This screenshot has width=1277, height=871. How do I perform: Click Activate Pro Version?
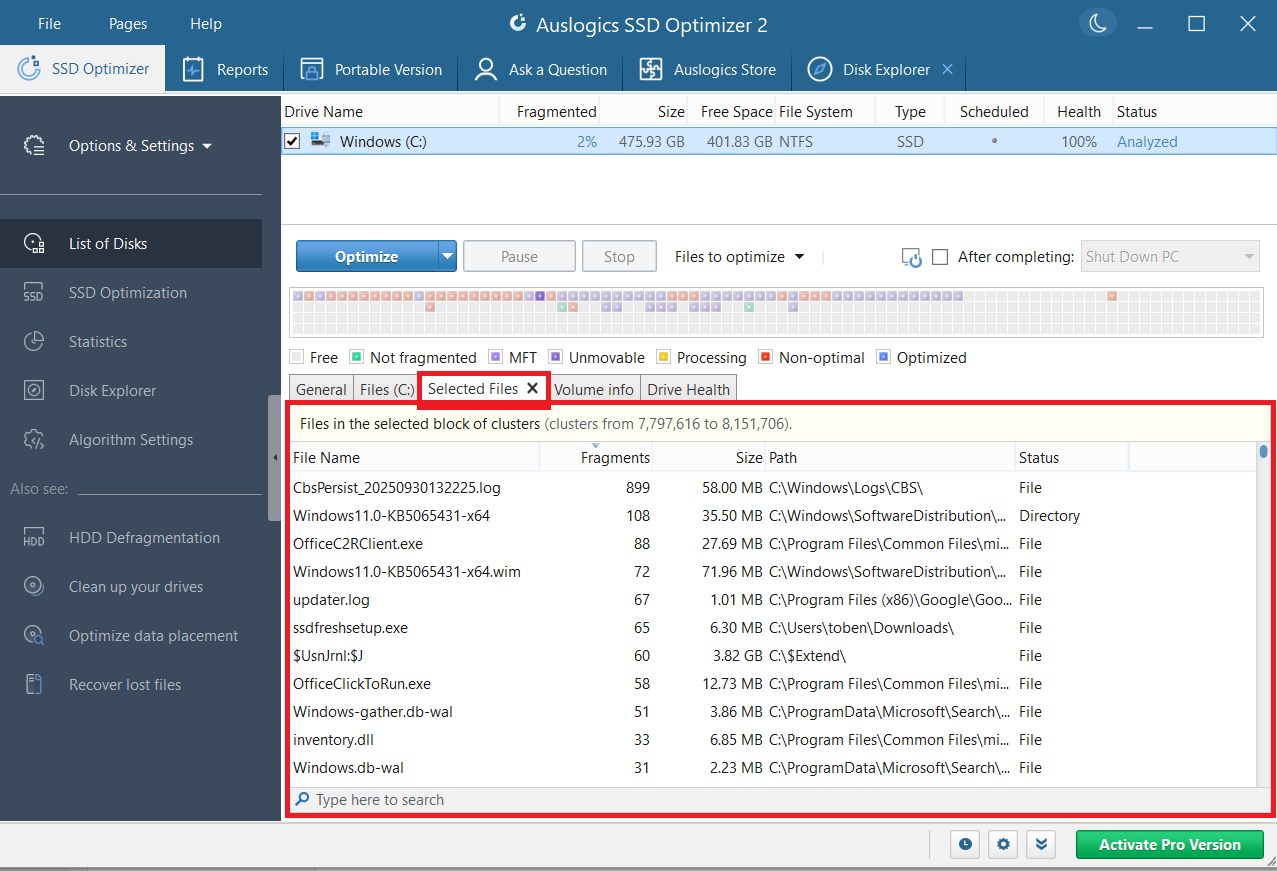coord(1169,844)
